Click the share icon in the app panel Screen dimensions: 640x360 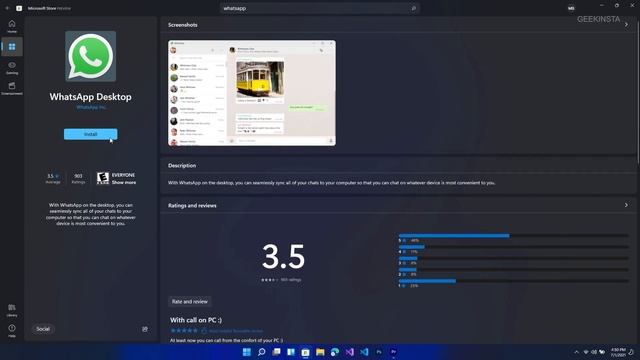coord(145,329)
